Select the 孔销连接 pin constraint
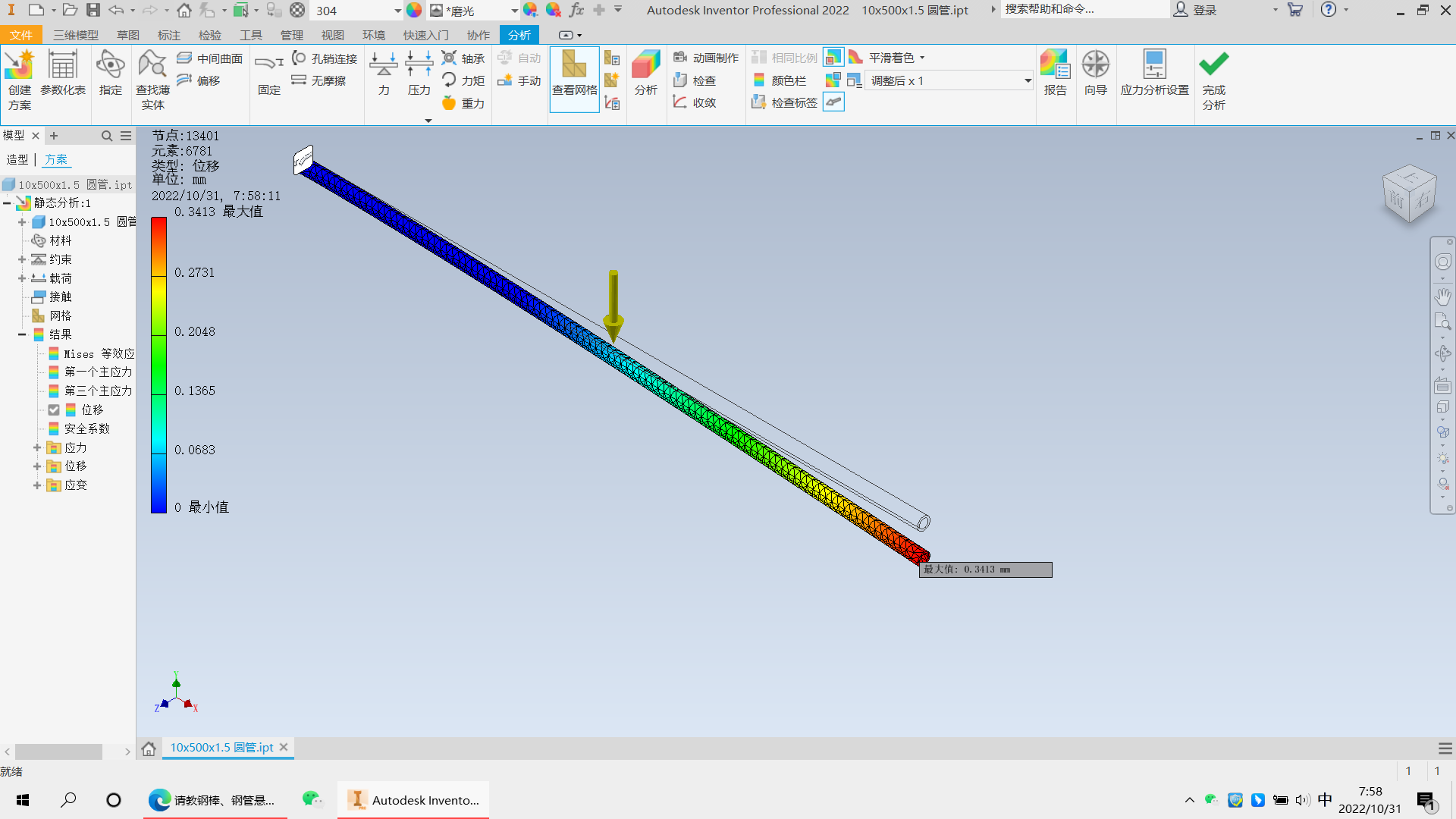This screenshot has height=819, width=1456. (x=325, y=58)
